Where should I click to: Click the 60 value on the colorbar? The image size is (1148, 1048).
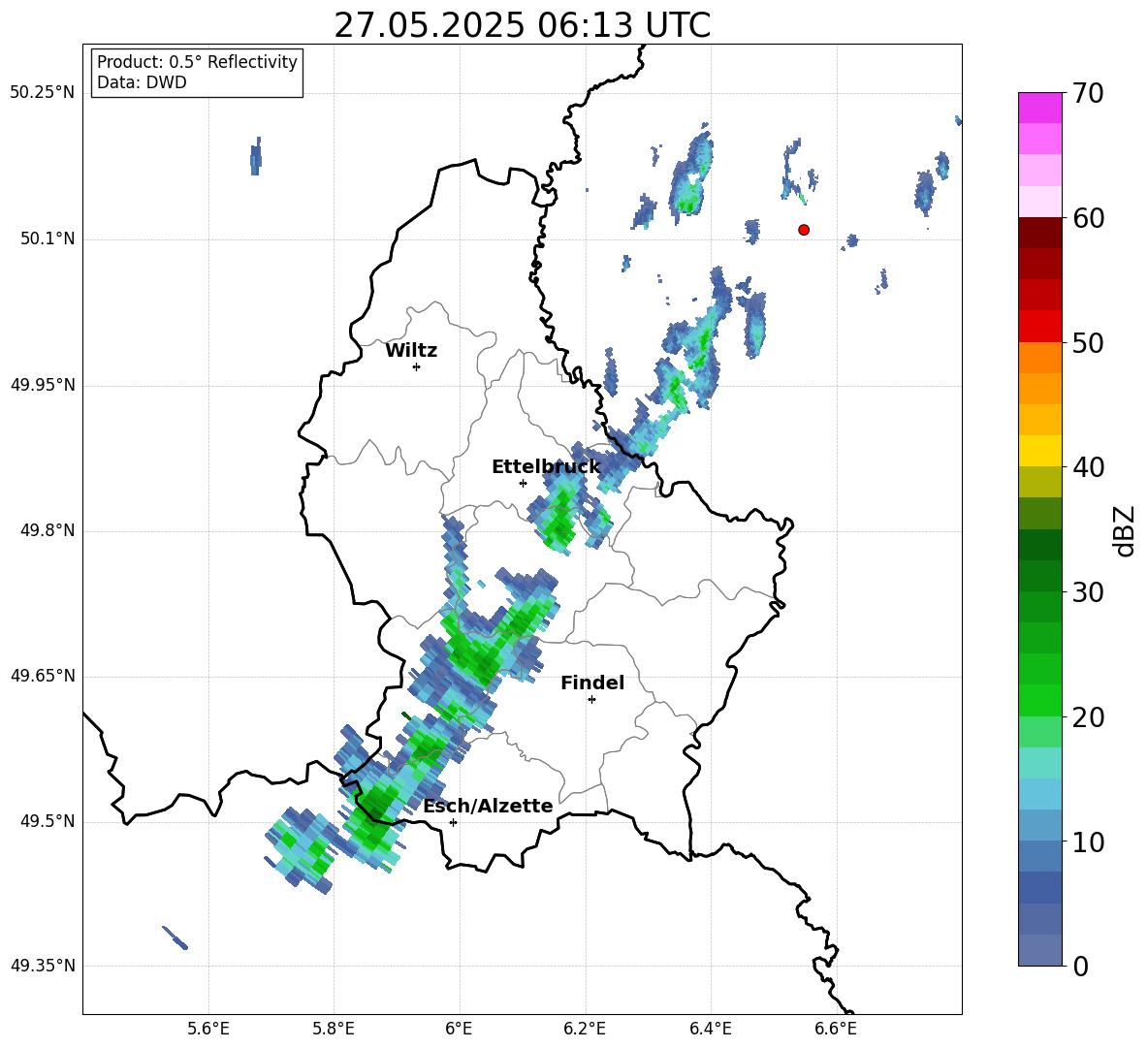1088,218
